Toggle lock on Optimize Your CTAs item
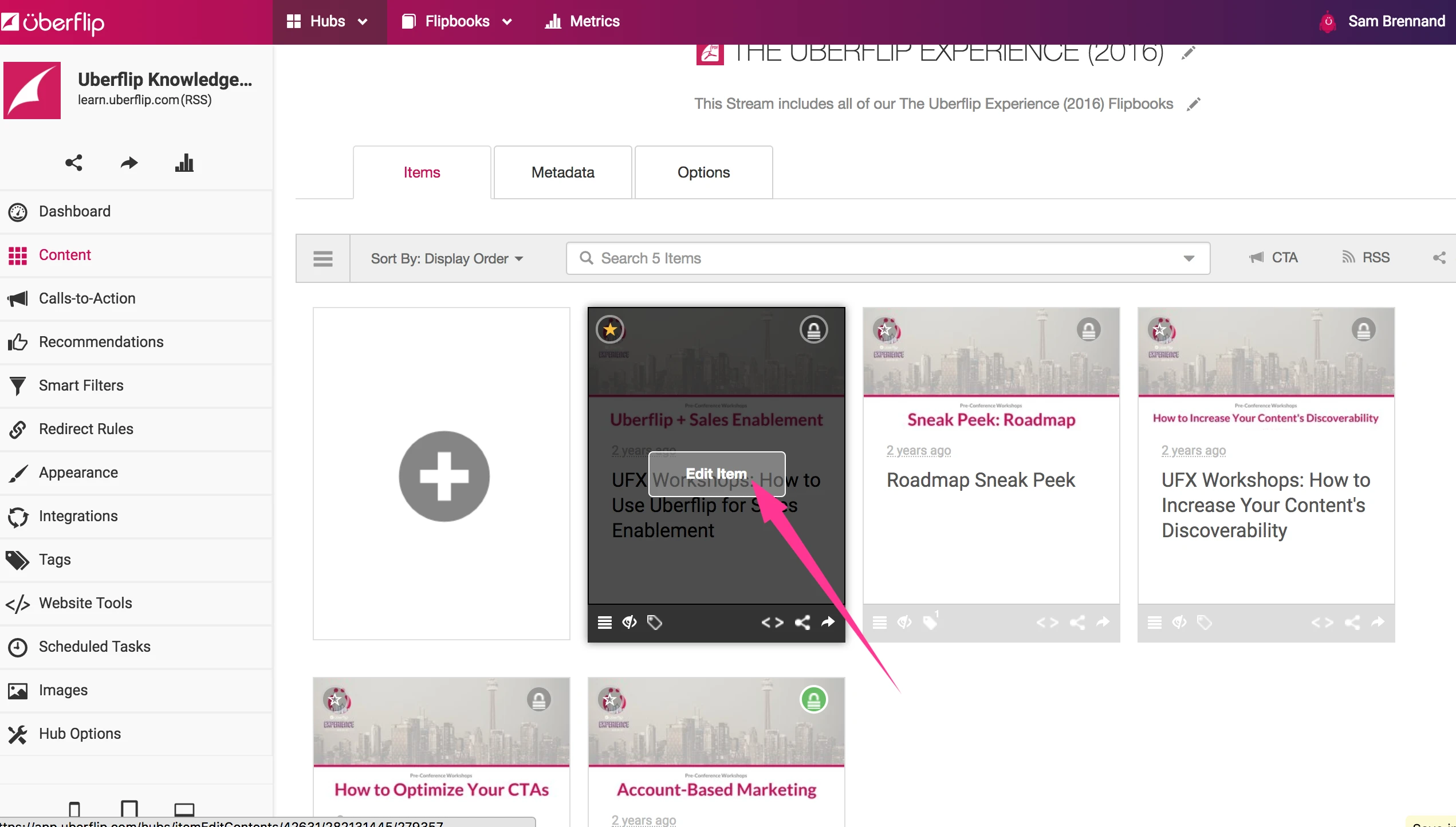 (538, 699)
